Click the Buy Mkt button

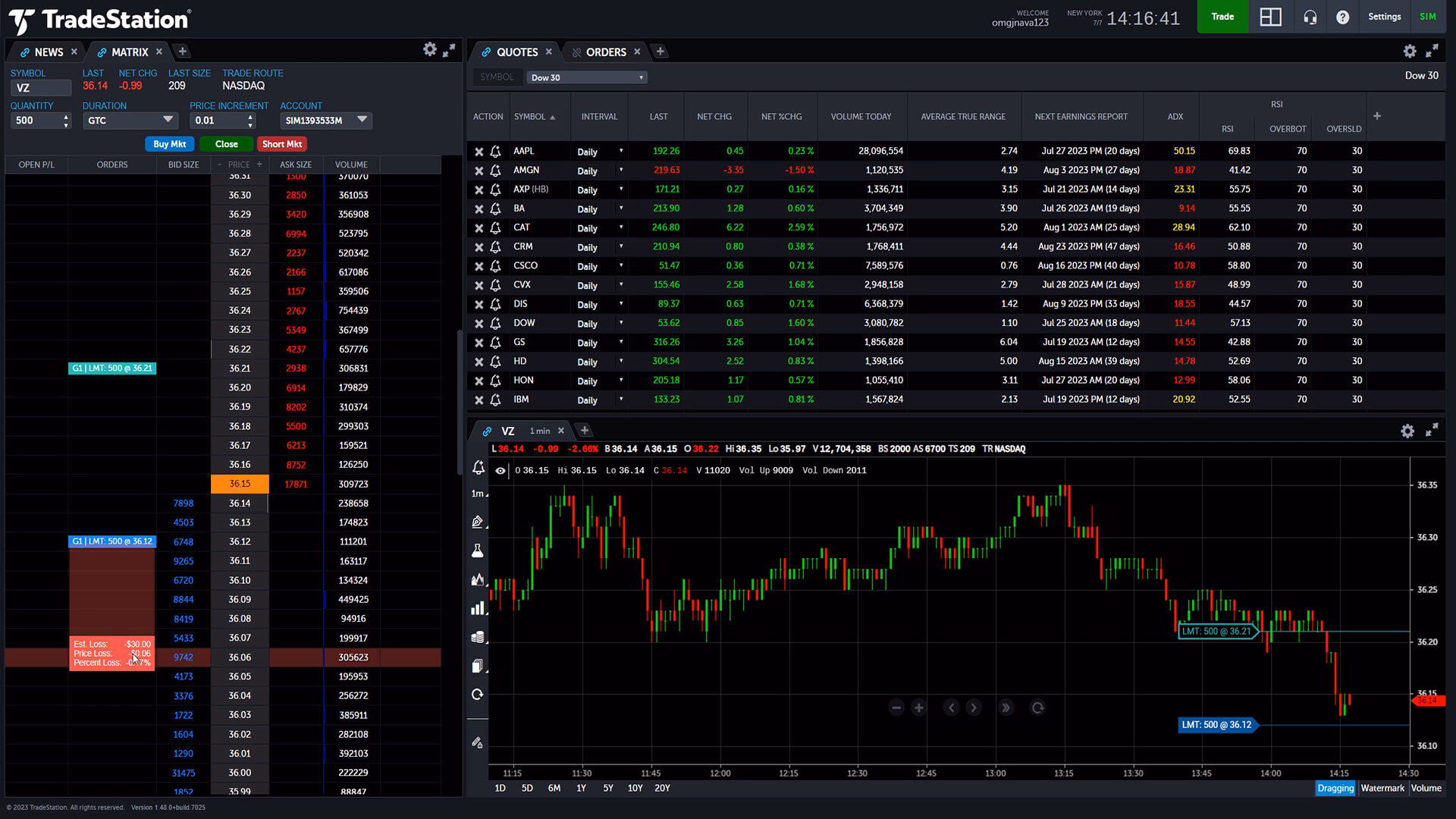click(x=169, y=143)
